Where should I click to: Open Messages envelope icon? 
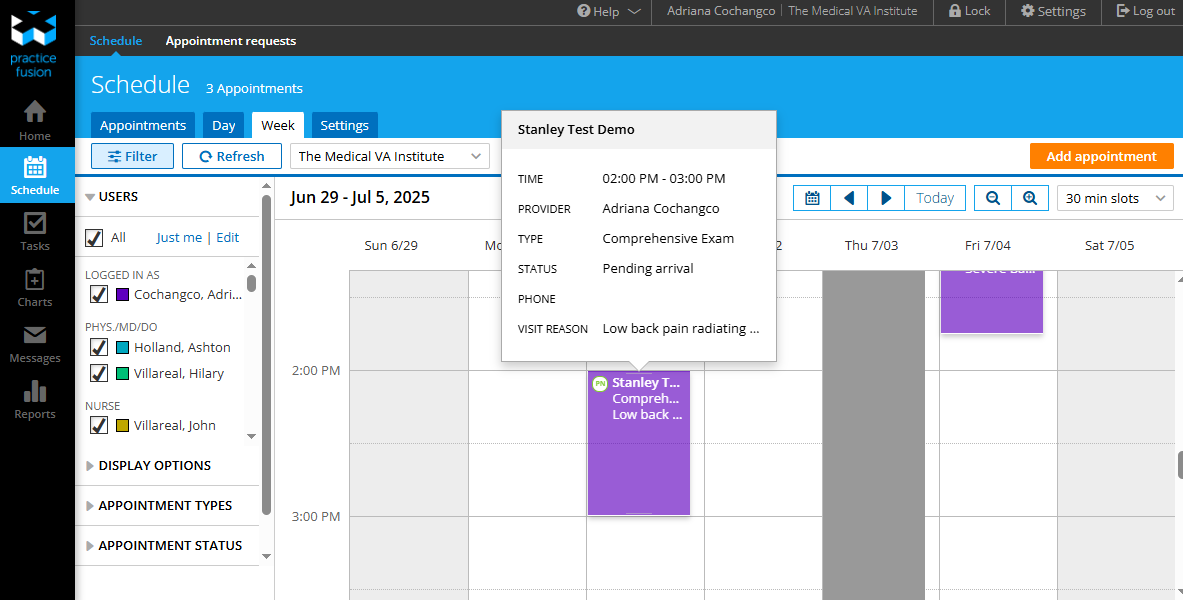tap(35, 343)
